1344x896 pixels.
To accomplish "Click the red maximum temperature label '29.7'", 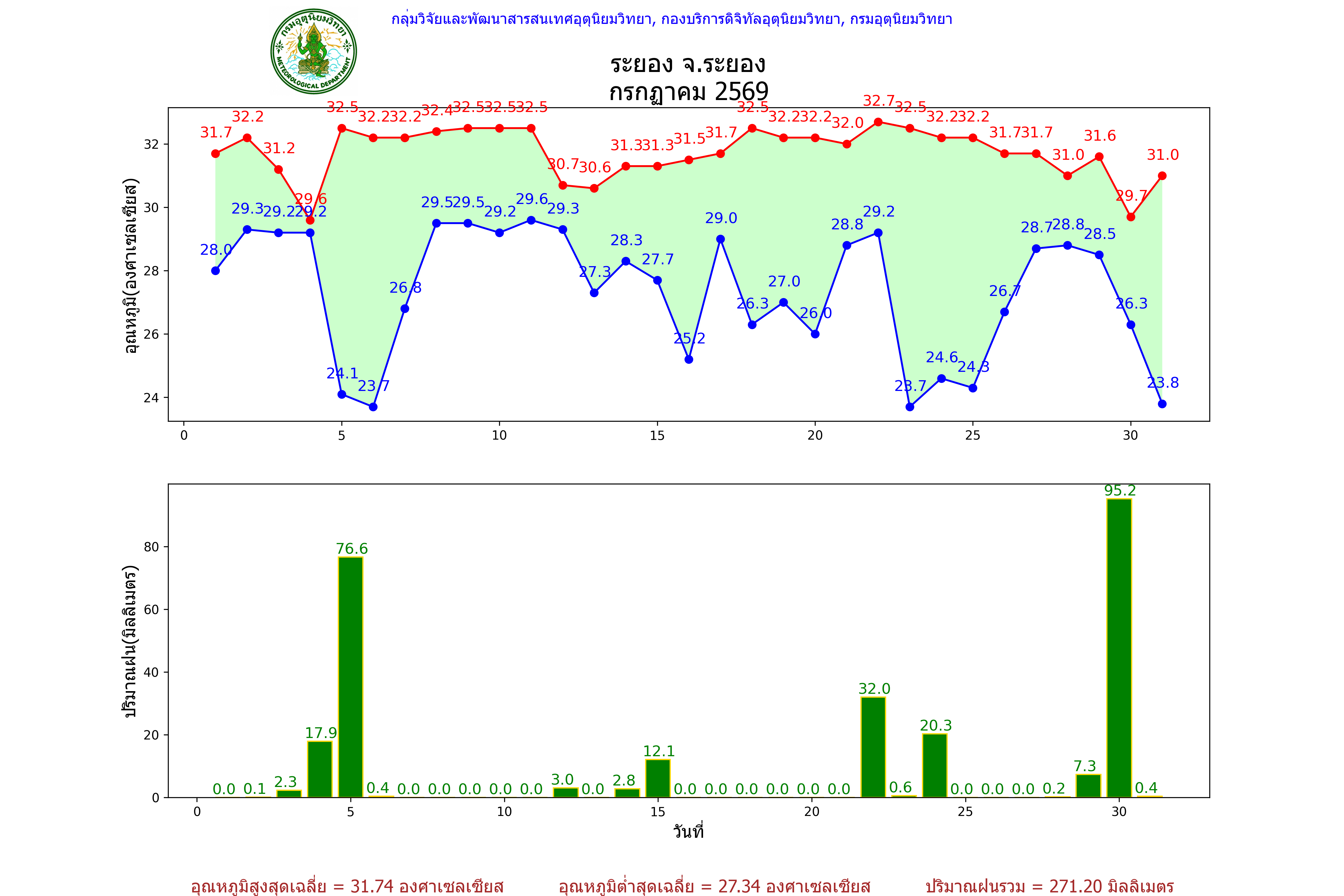I will tap(1131, 196).
